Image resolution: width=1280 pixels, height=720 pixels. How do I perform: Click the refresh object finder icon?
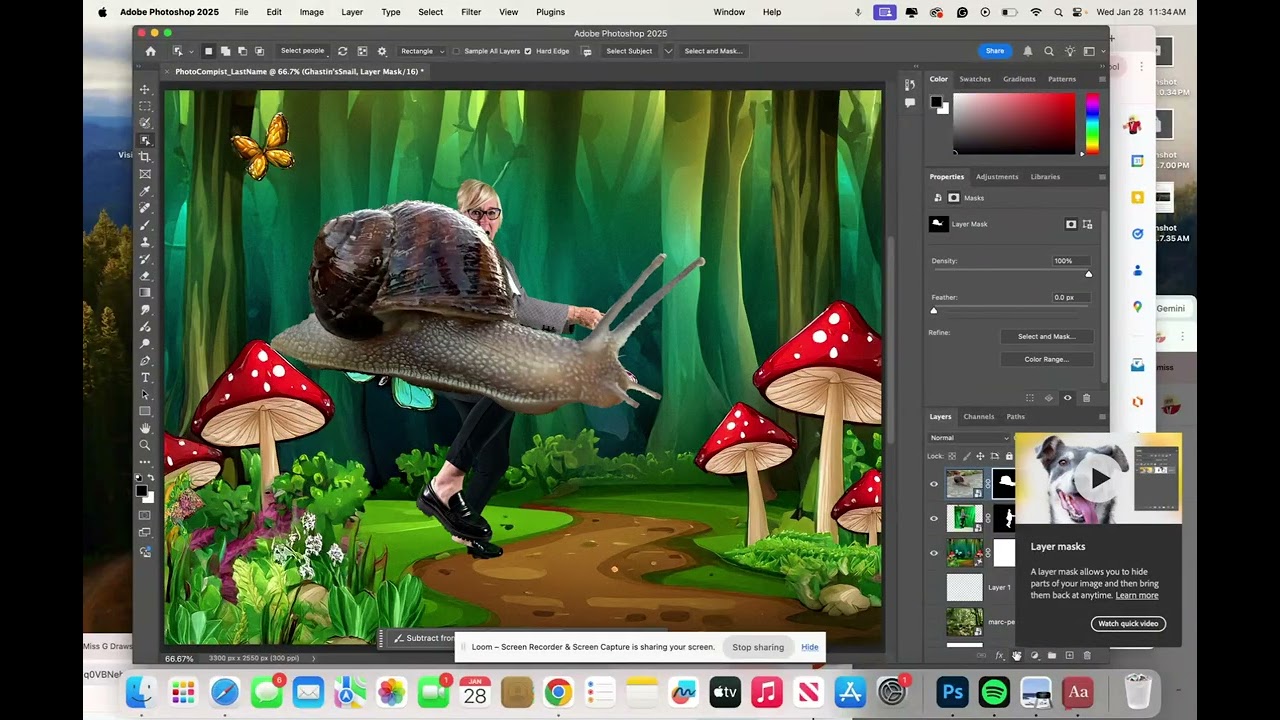point(343,51)
